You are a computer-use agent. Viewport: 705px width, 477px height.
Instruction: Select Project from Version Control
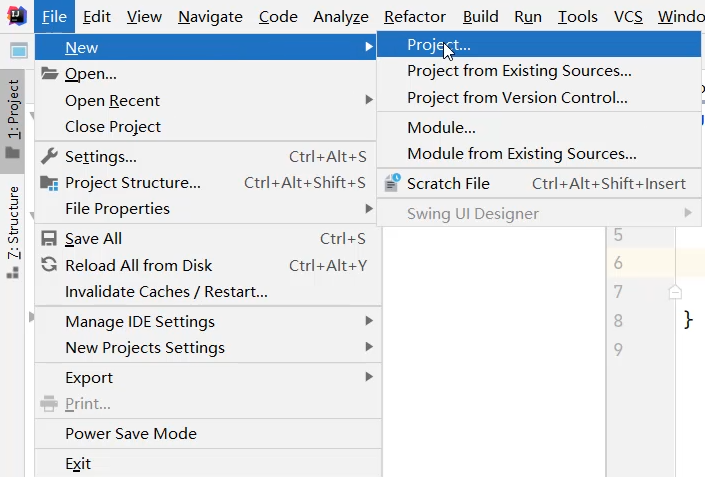517,98
